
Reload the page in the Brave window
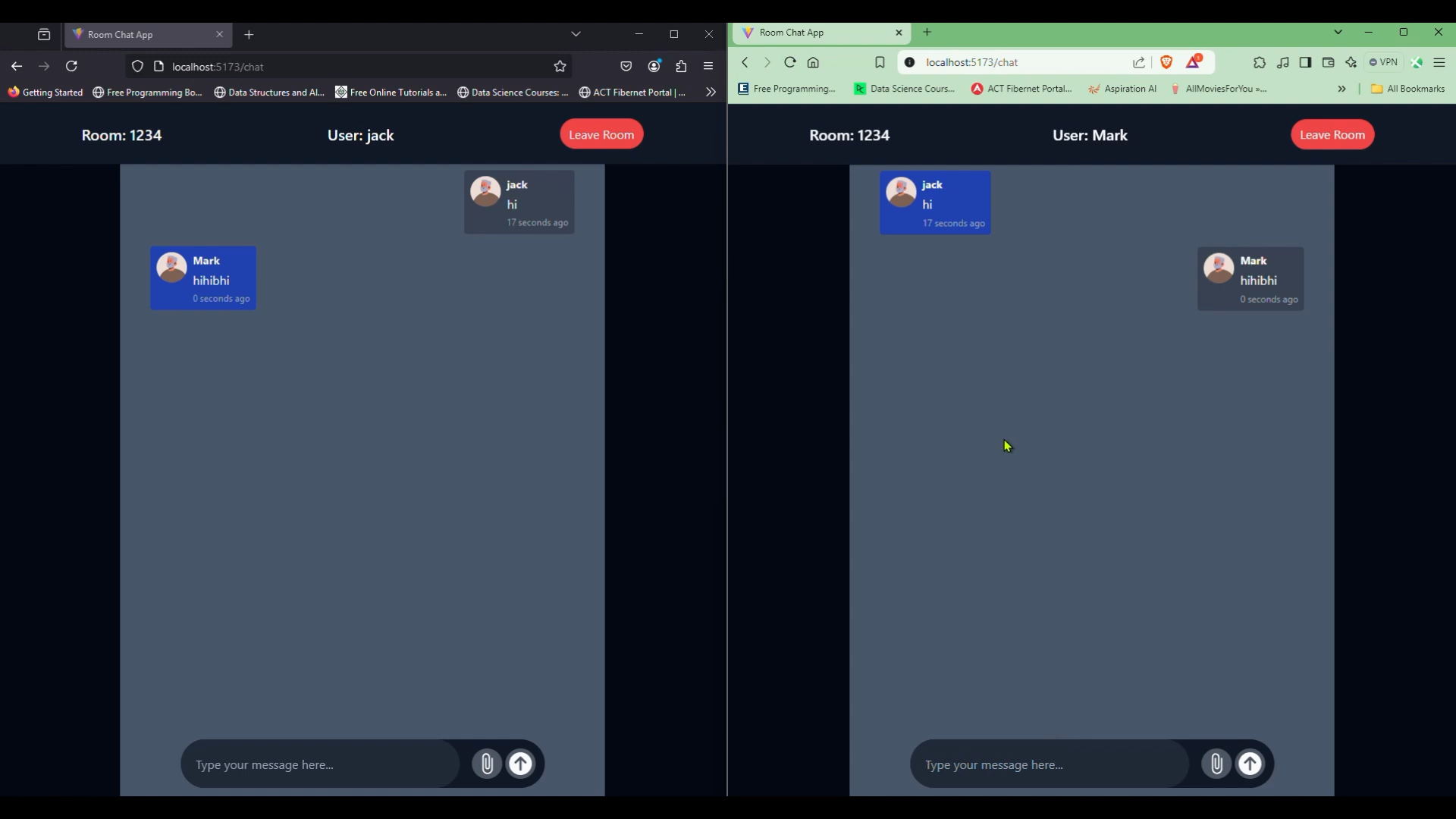[790, 62]
